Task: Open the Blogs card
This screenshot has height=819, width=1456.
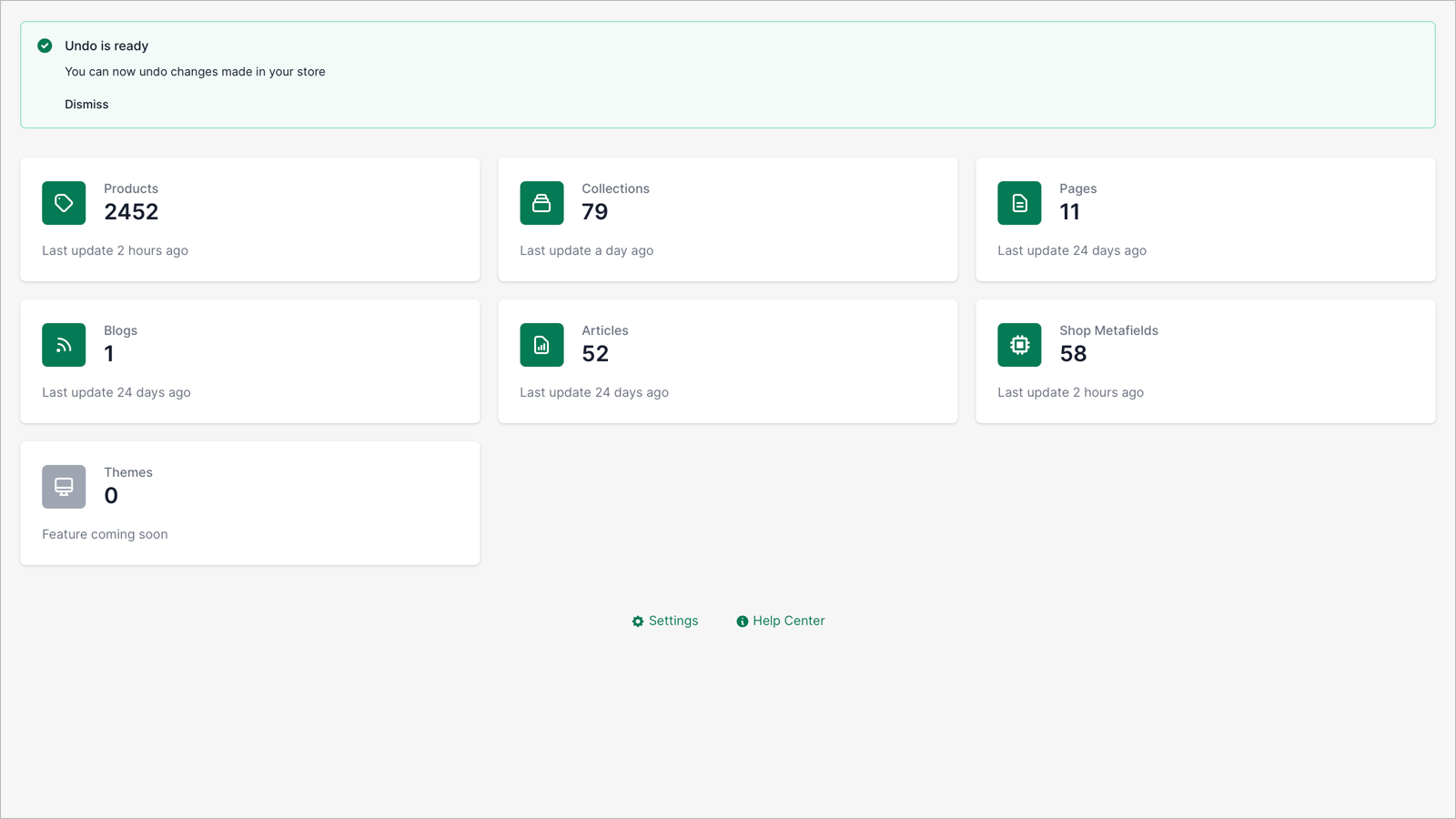Action: (249, 361)
